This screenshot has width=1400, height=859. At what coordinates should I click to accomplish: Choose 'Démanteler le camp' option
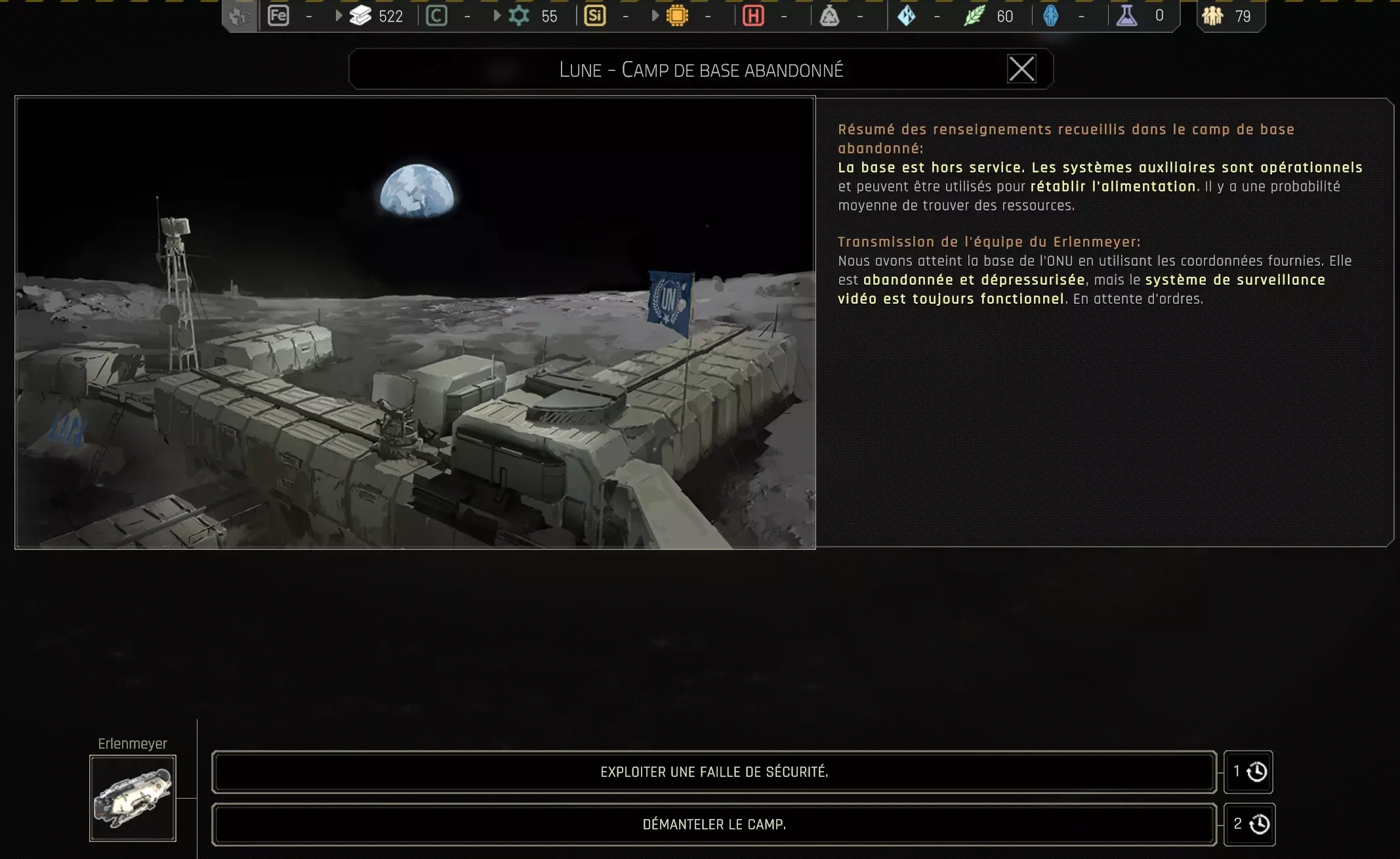(714, 824)
